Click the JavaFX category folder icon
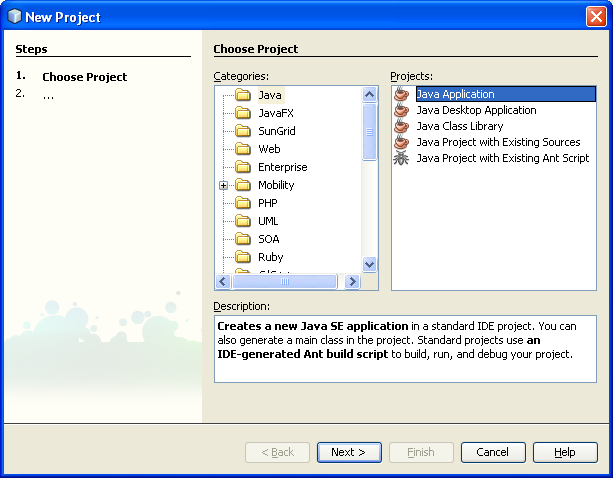 [x=242, y=113]
